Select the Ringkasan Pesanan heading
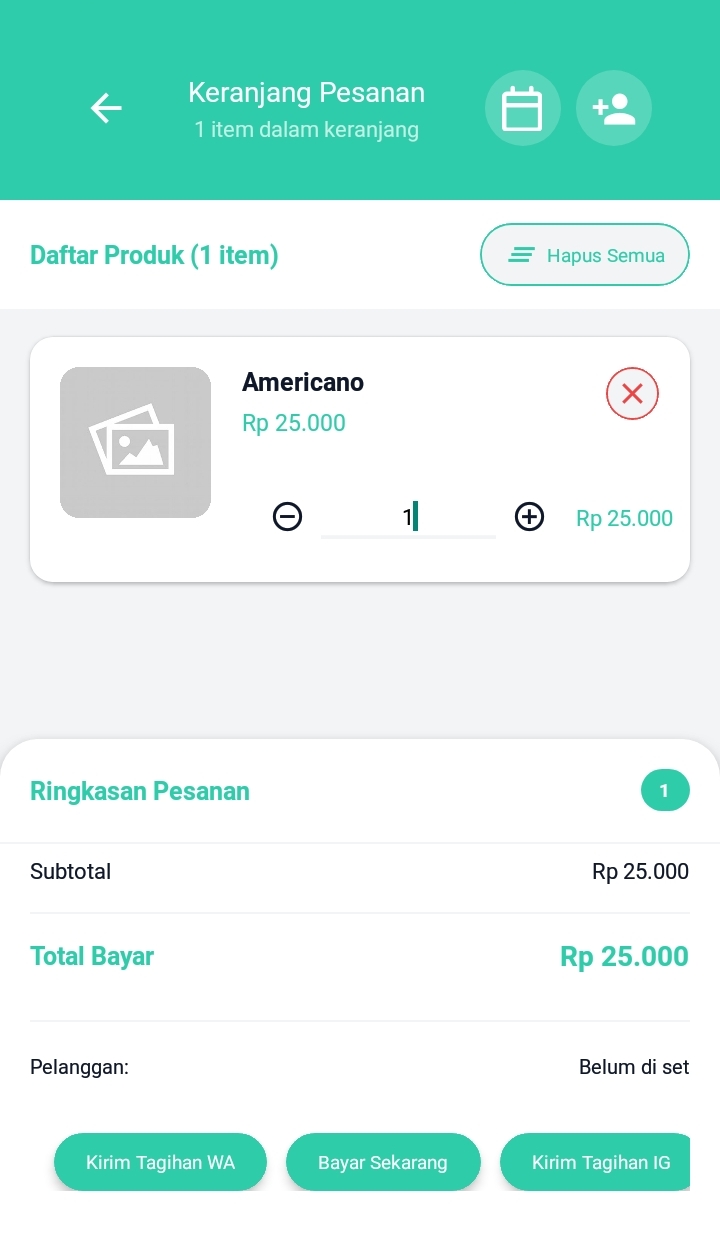This screenshot has width=720, height=1236. click(x=140, y=792)
